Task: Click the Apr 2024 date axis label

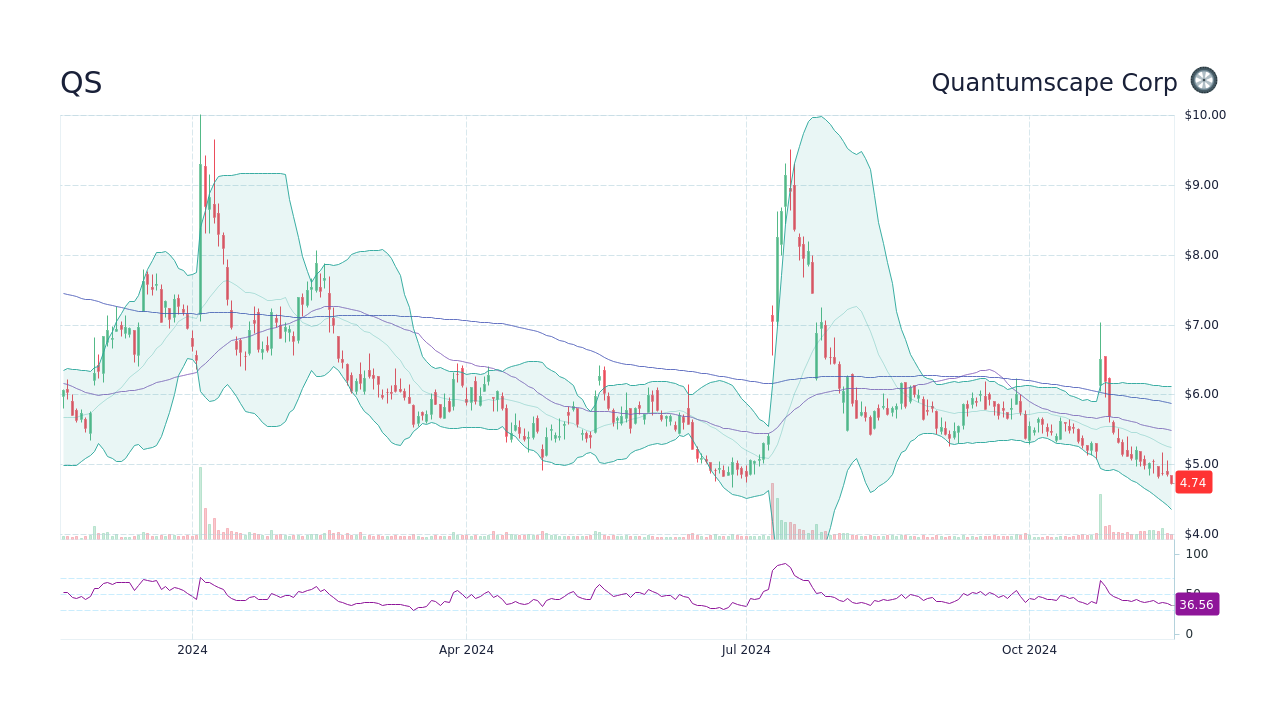Action: click(466, 650)
